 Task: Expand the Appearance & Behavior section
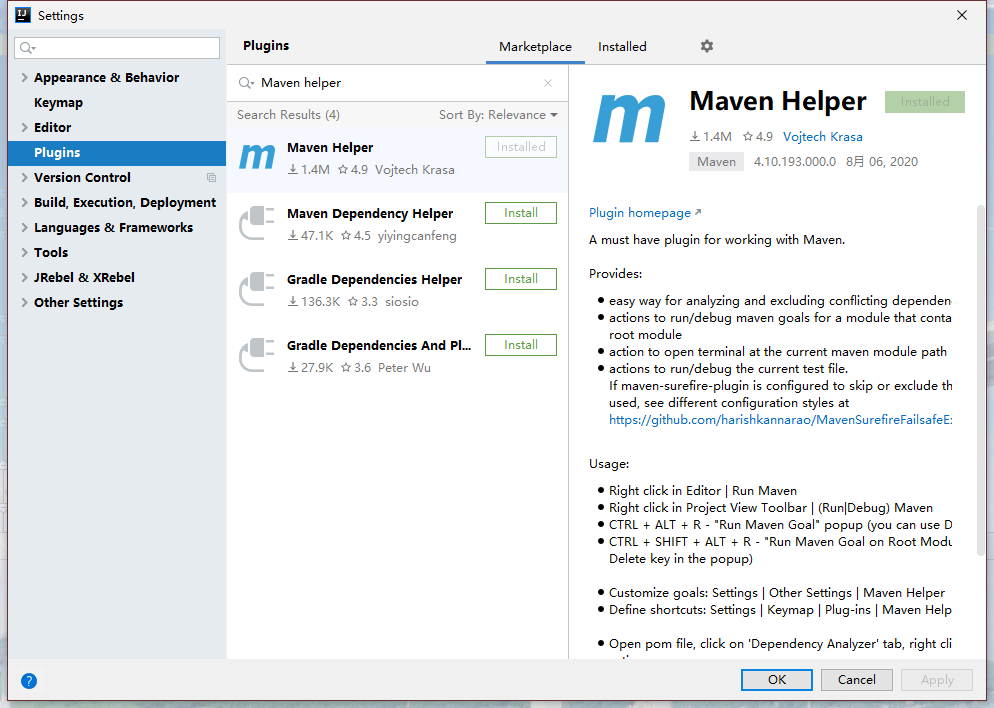pos(24,78)
